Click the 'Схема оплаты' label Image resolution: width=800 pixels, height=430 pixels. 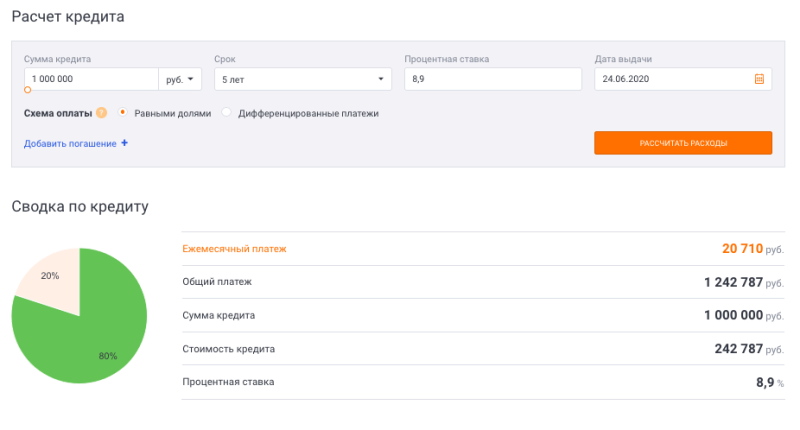[x=58, y=113]
